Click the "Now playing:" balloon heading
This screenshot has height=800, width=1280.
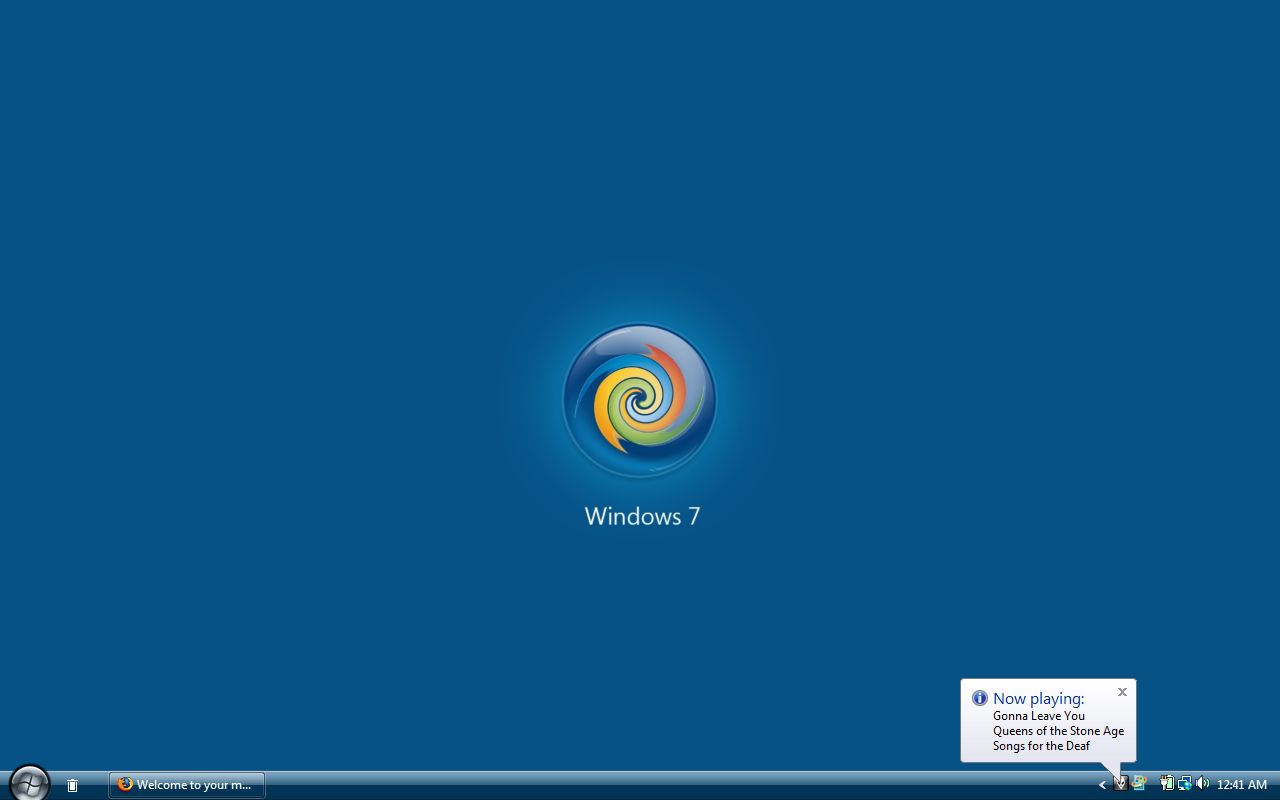tap(1038, 698)
